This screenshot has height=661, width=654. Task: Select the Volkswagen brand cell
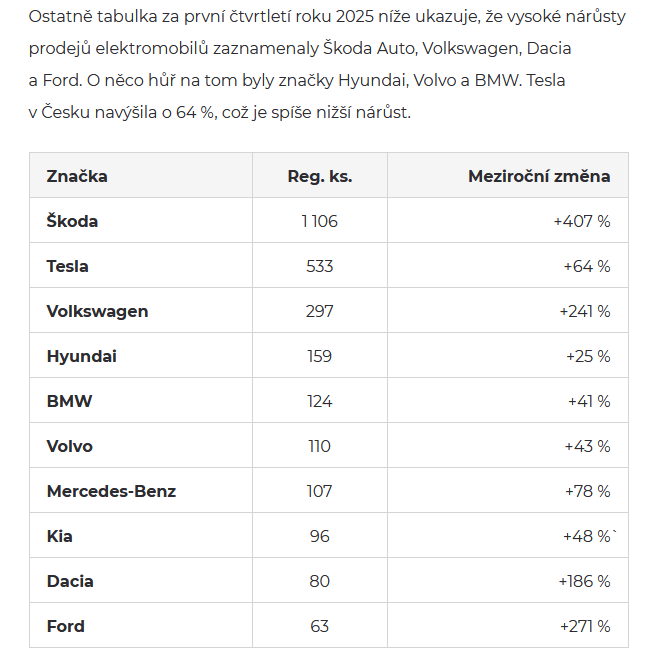(x=141, y=311)
